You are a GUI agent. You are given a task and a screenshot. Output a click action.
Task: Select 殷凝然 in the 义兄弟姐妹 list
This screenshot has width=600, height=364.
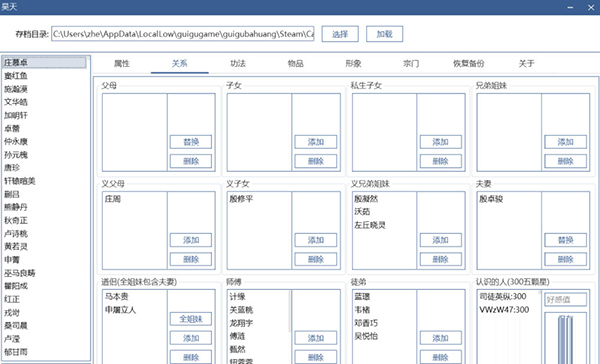(x=366, y=199)
